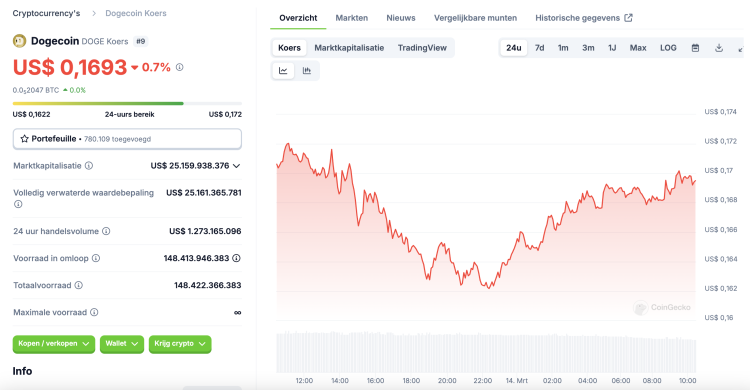Expand chart to fullscreen icon

coord(741,49)
